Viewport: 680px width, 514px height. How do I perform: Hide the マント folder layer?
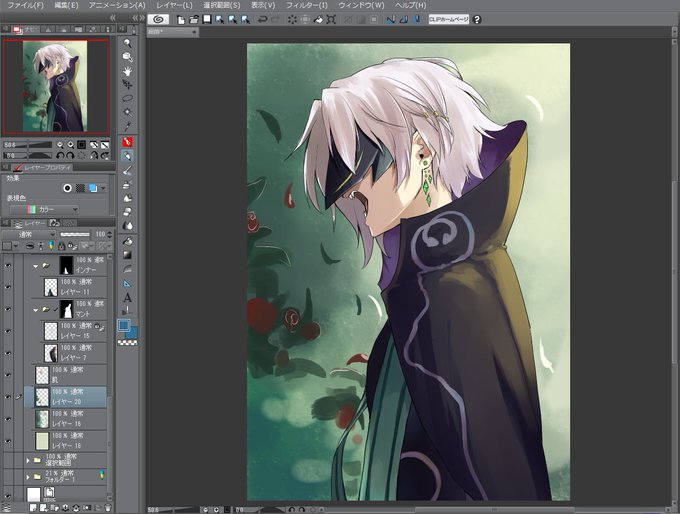[x=8, y=309]
